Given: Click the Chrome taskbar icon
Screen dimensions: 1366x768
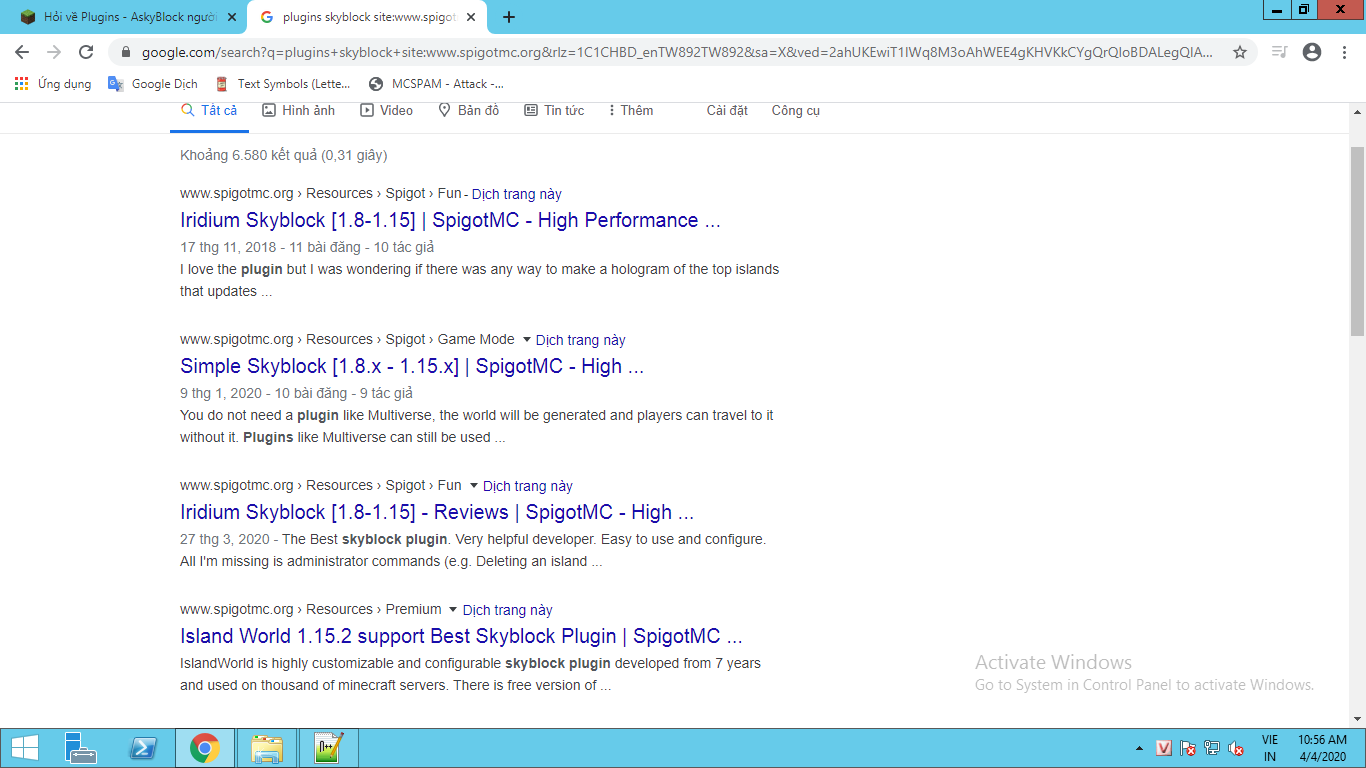Looking at the screenshot, I should 205,748.
